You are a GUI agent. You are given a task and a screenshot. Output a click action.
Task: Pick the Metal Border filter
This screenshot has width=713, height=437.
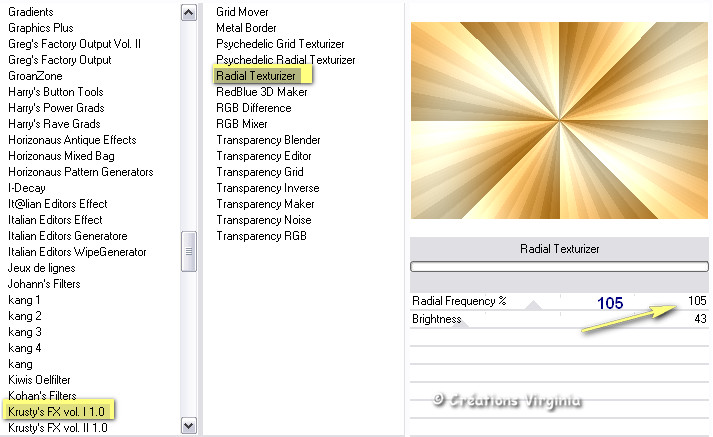click(x=246, y=28)
